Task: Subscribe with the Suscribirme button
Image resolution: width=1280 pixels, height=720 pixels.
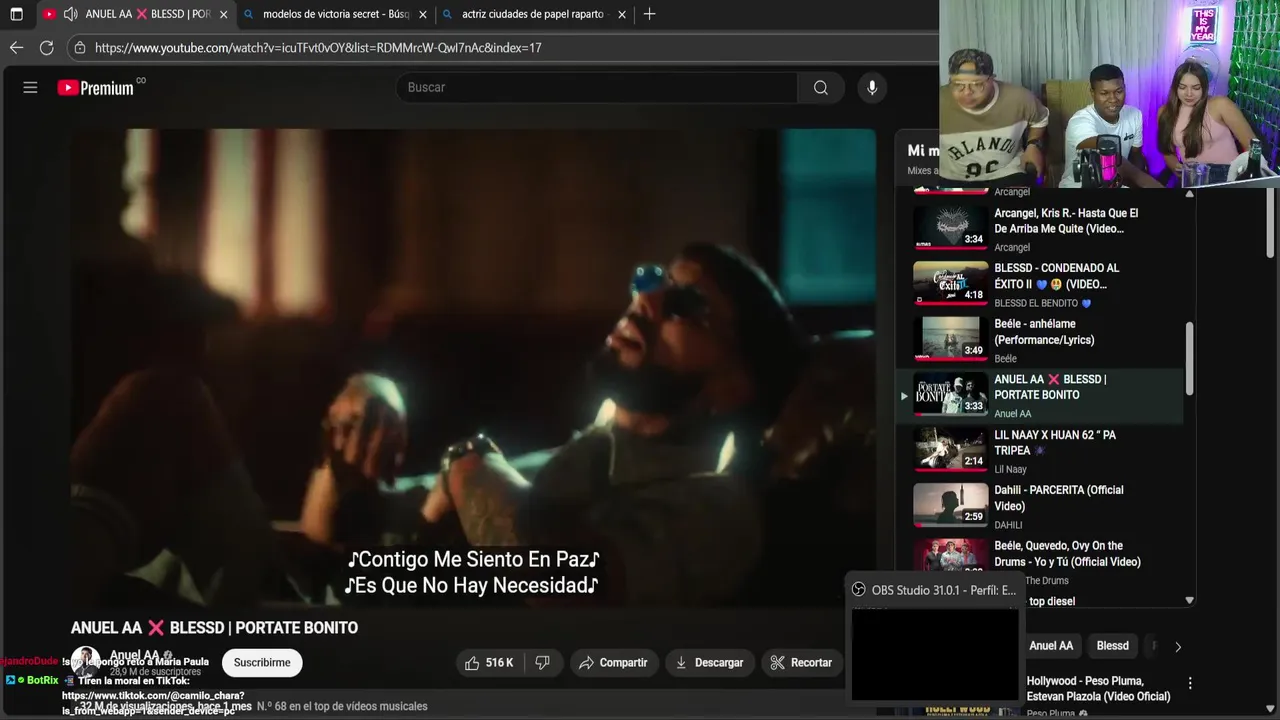Action: point(262,662)
